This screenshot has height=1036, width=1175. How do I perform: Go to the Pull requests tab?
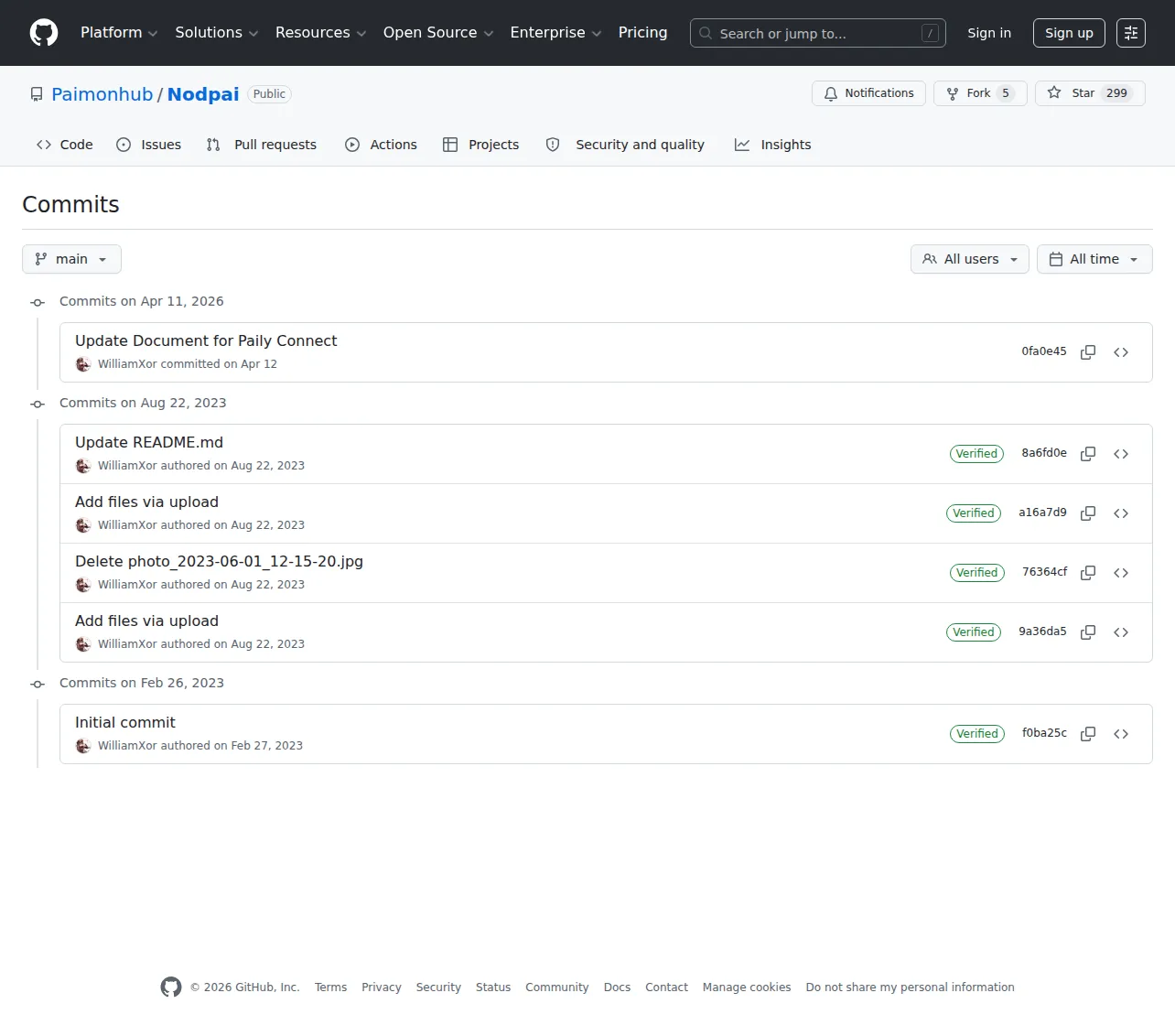coord(262,145)
